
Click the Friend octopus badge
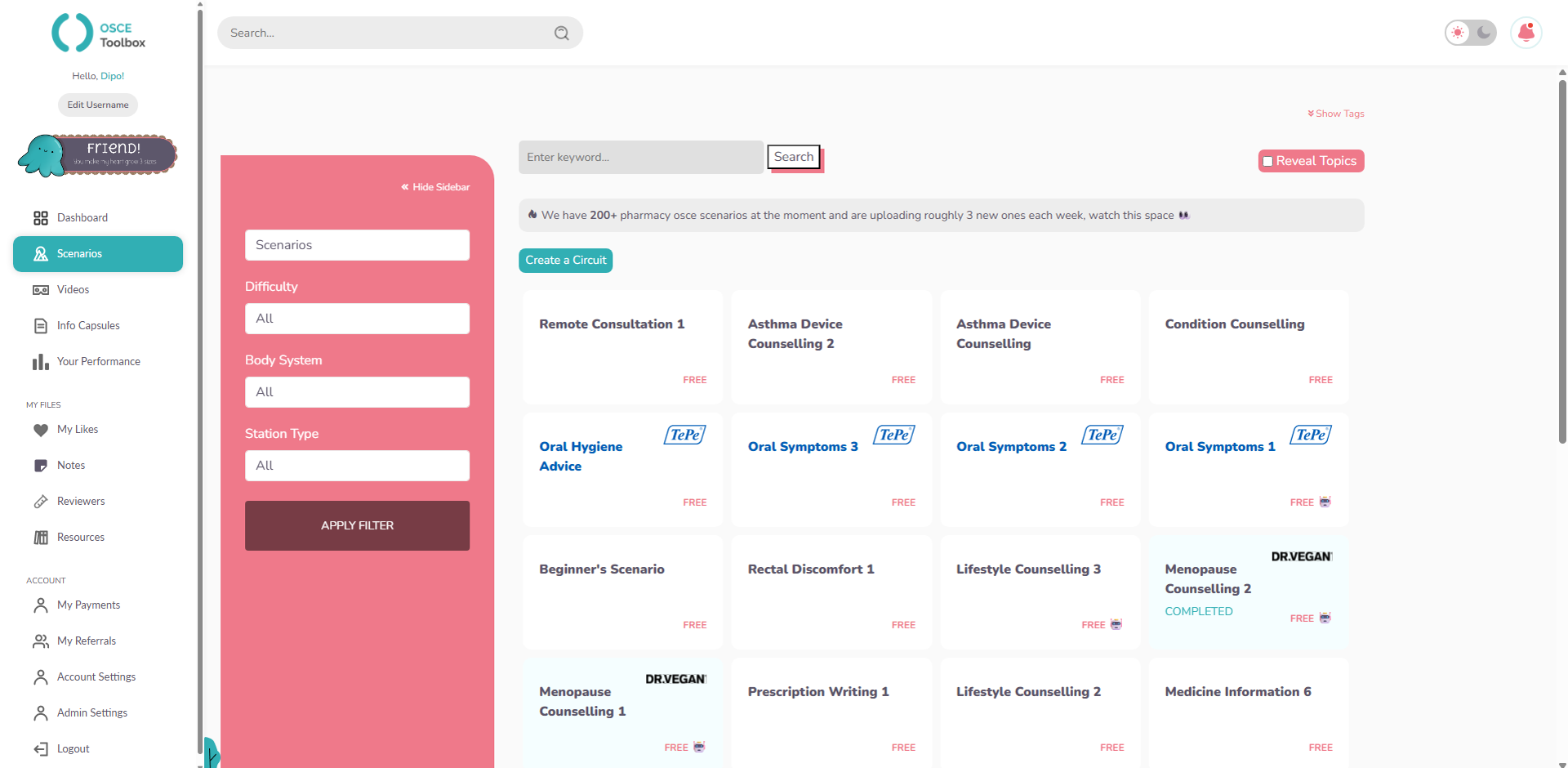[x=97, y=155]
